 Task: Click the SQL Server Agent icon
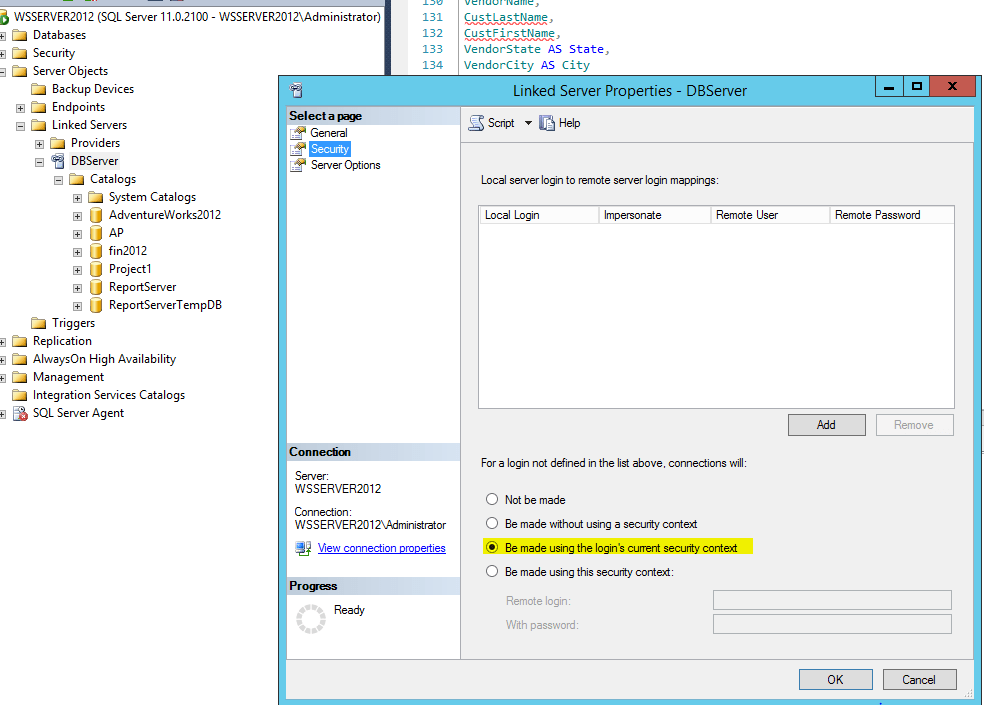pyautogui.click(x=20, y=412)
